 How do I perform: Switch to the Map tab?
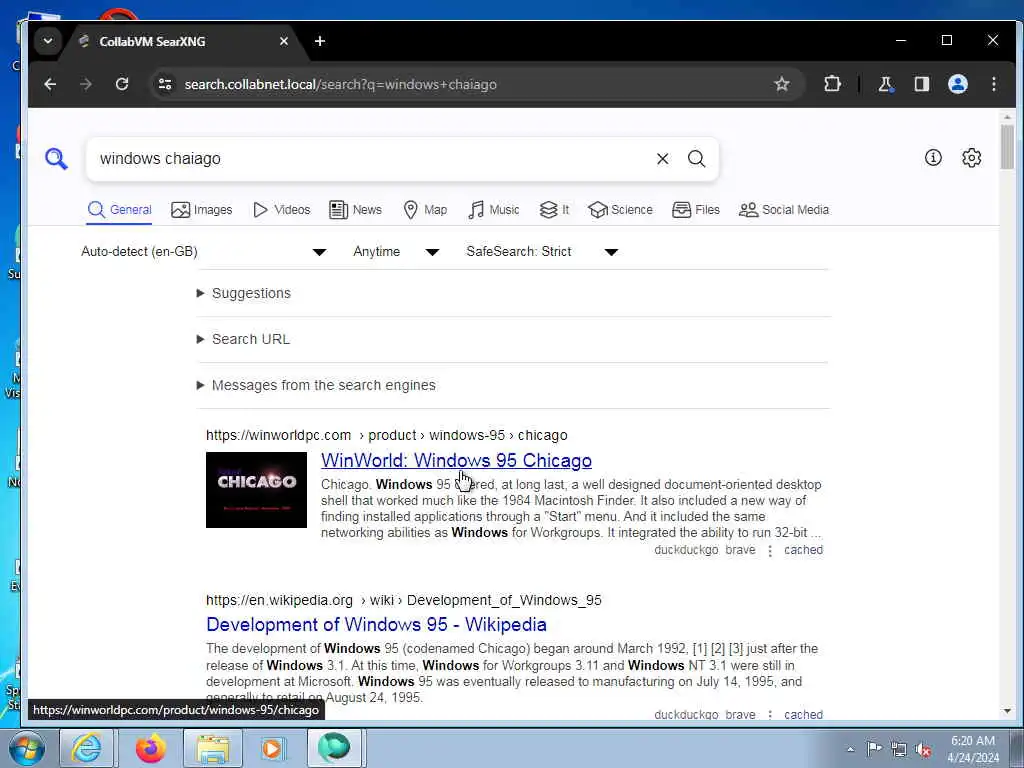tap(425, 210)
